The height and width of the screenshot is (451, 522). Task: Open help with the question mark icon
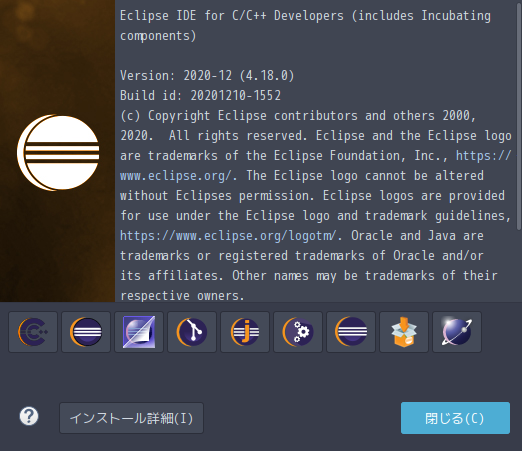tap(29, 416)
